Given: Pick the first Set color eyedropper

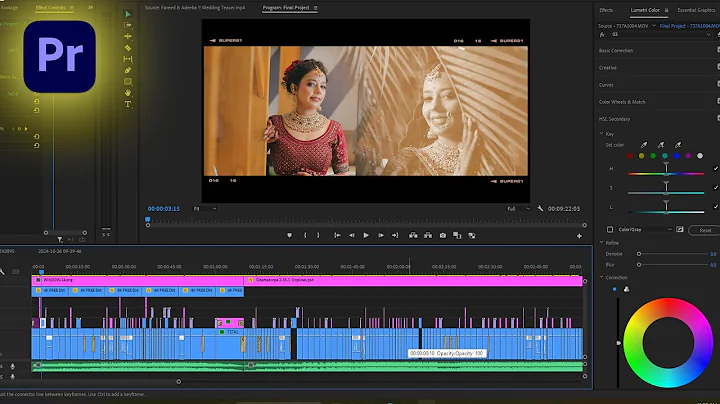Looking at the screenshot, I should pos(644,145).
